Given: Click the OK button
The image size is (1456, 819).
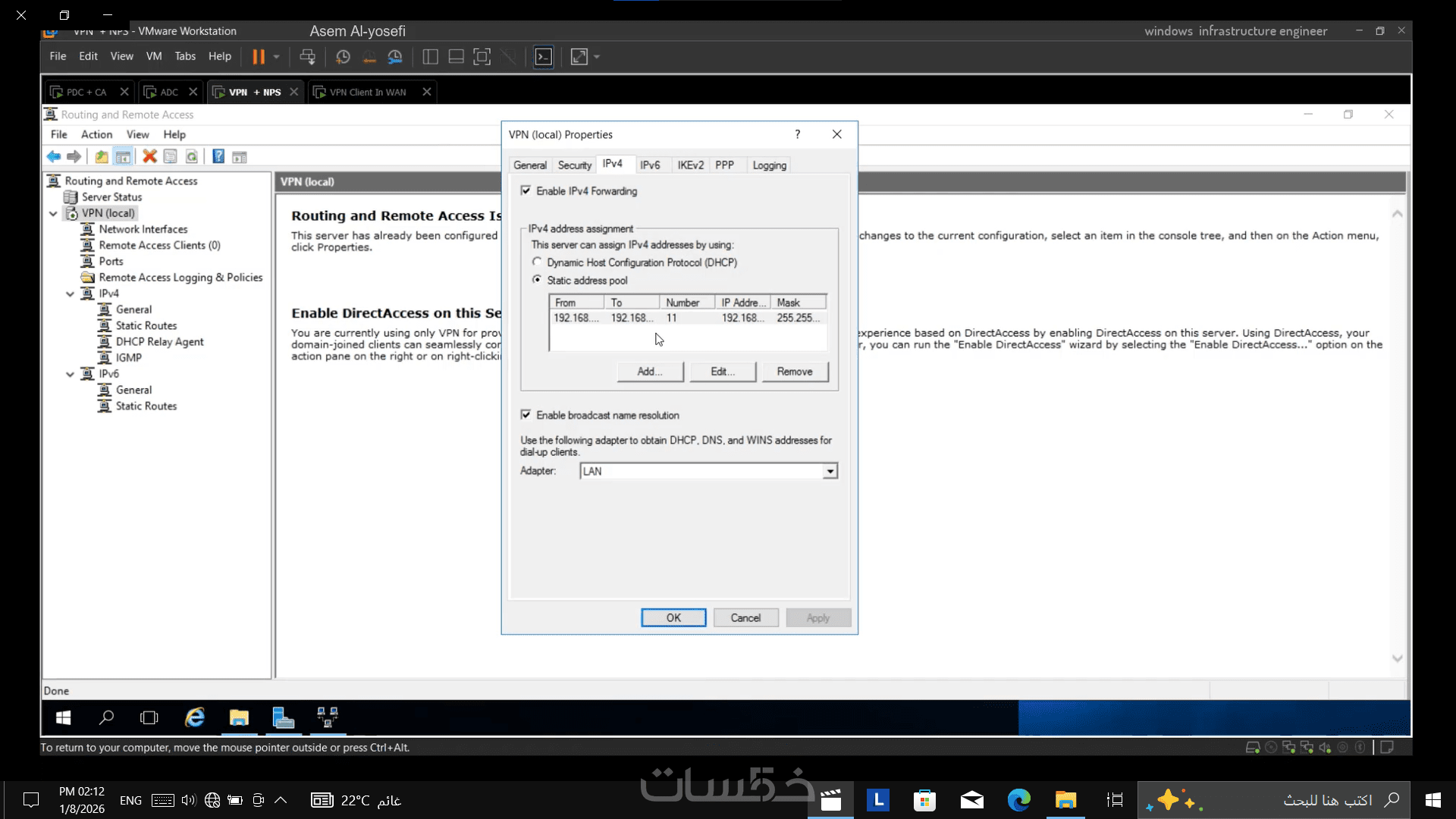Looking at the screenshot, I should pyautogui.click(x=673, y=618).
